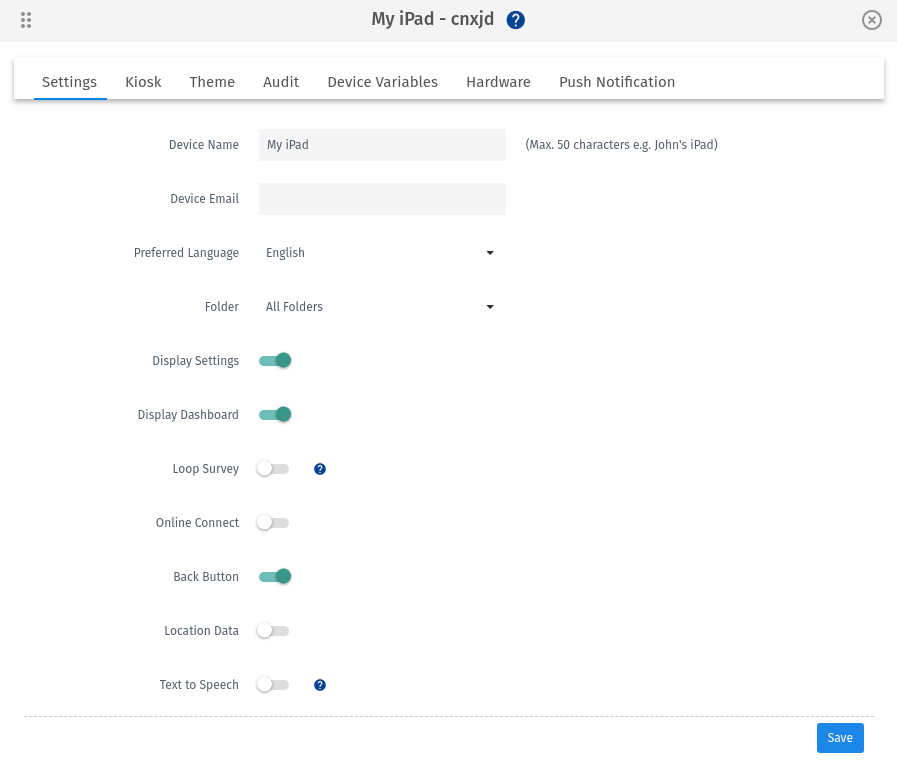Enable the Loop Survey toggle

point(272,468)
